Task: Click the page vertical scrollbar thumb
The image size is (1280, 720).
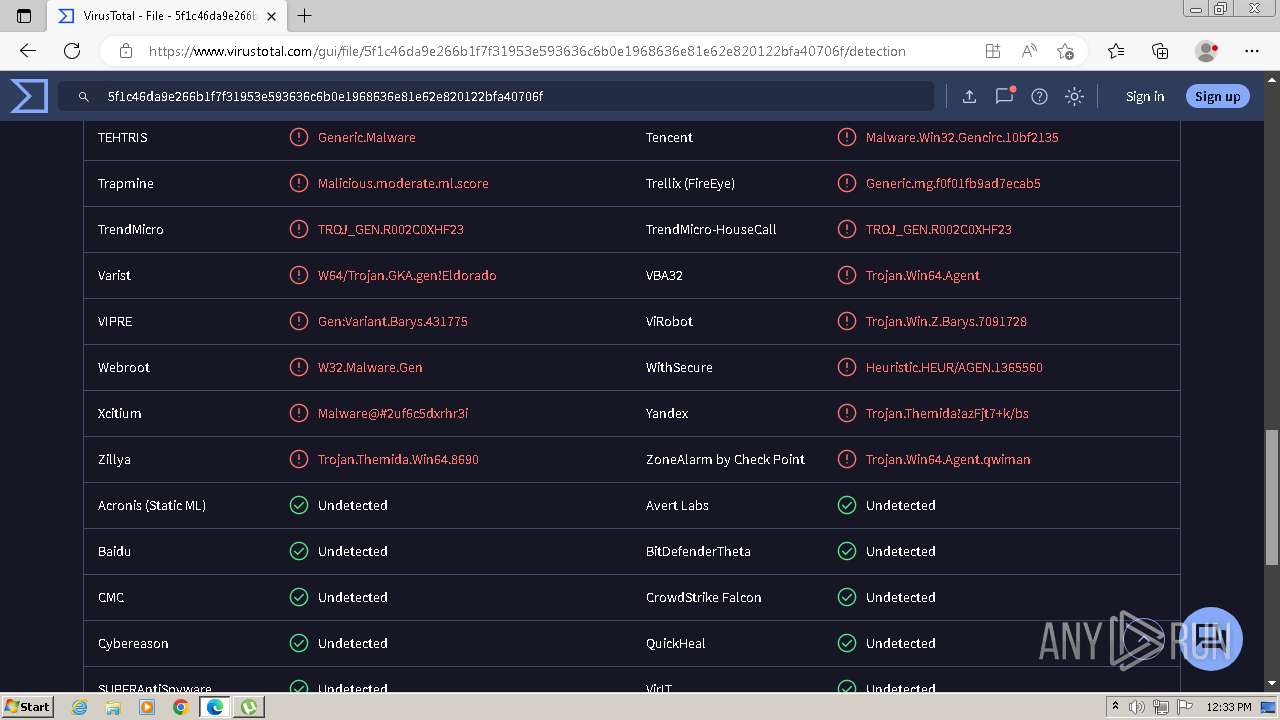Action: [1271, 498]
